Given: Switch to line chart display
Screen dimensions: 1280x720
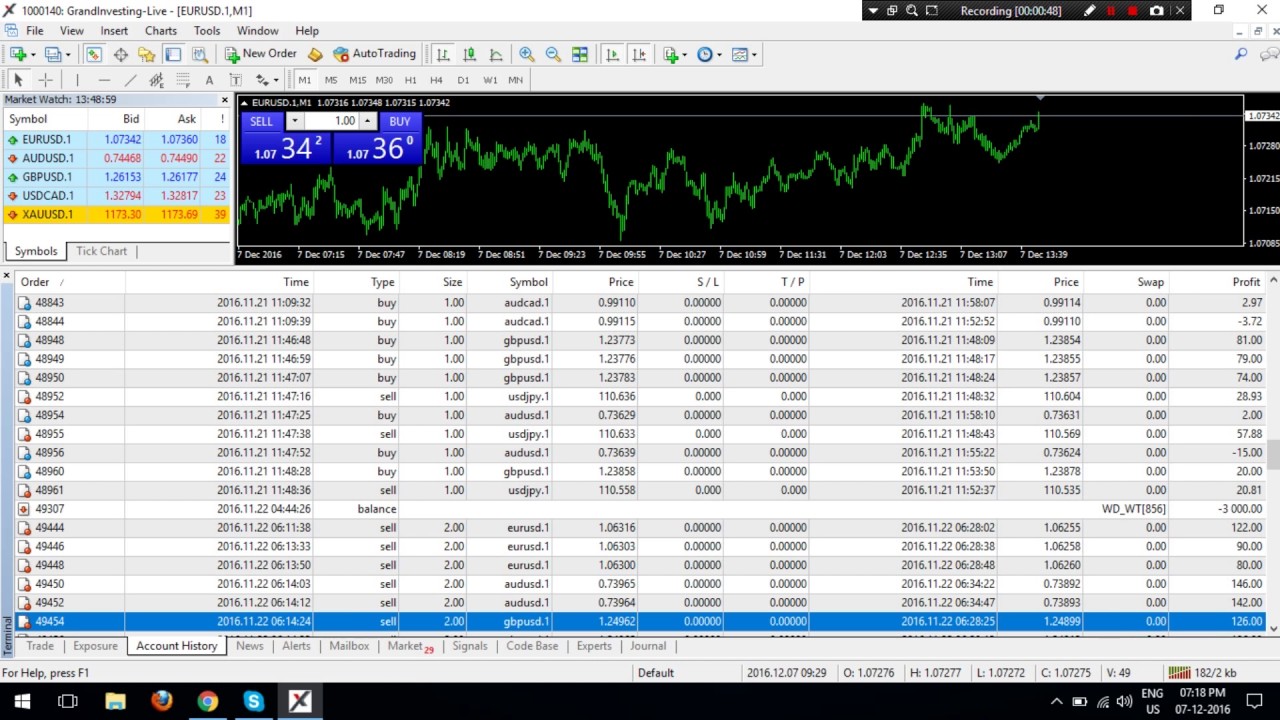Looking at the screenshot, I should pos(496,55).
